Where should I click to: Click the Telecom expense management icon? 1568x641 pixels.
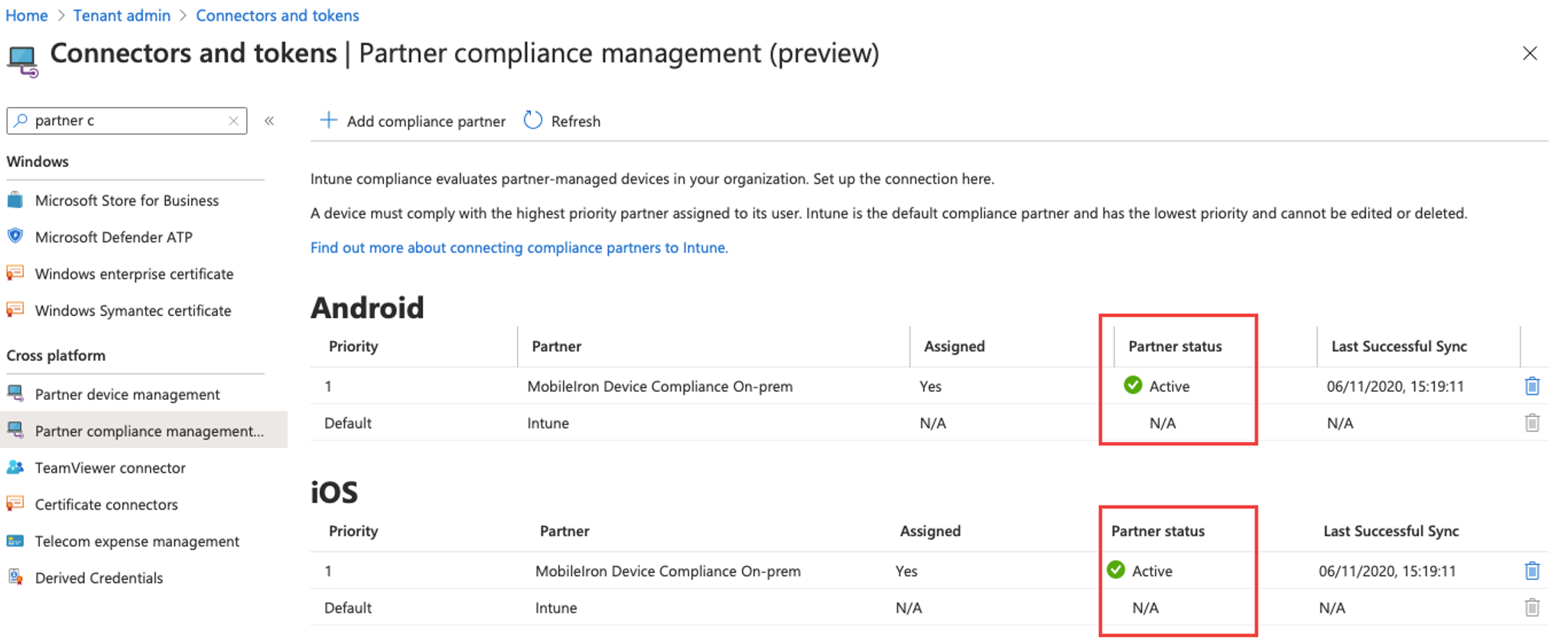click(x=15, y=541)
